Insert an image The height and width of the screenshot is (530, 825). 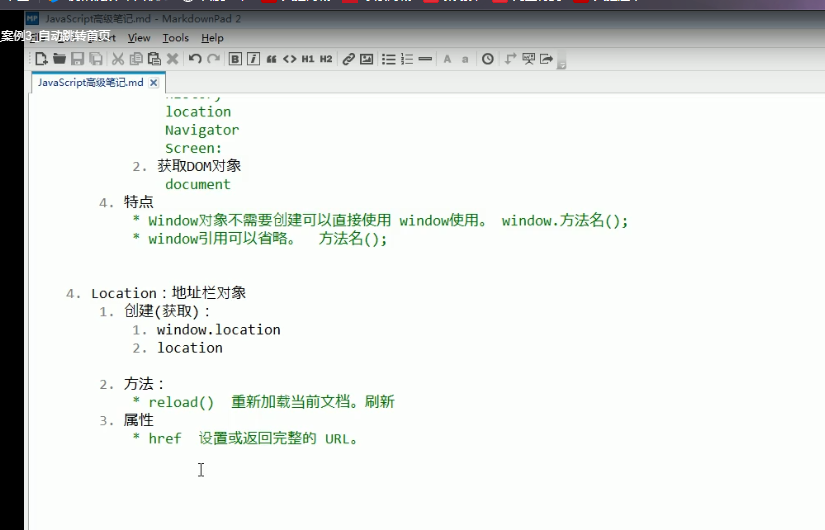(367, 59)
